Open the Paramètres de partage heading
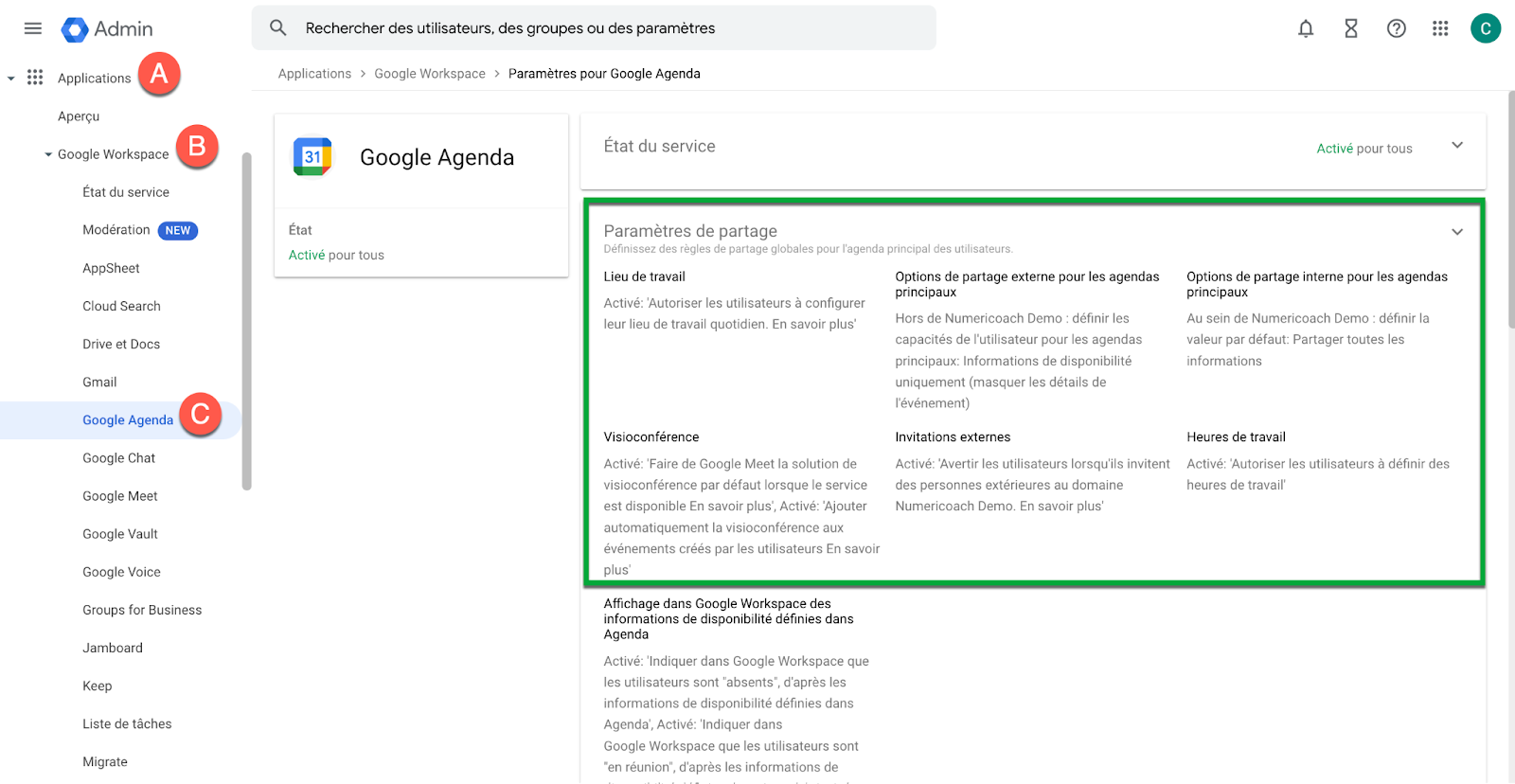The width and height of the screenshot is (1515, 784). coord(690,231)
